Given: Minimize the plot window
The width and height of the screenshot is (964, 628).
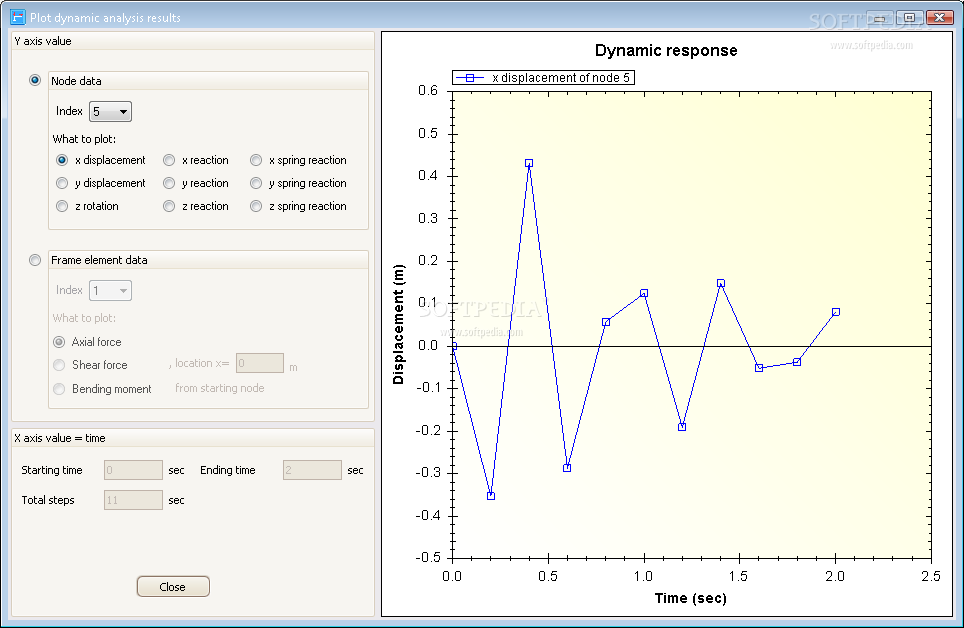Looking at the screenshot, I should click(x=880, y=18).
